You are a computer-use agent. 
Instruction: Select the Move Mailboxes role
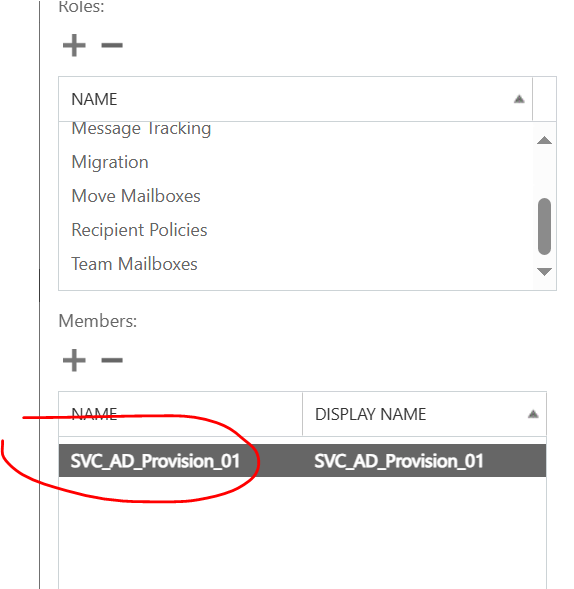click(136, 196)
